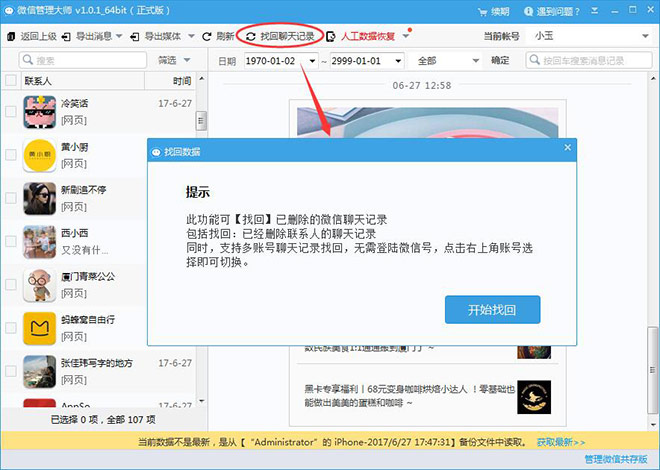Select the 厦门青菜公公 avatar
Image resolution: width=660 pixels, height=470 pixels.
[40, 285]
